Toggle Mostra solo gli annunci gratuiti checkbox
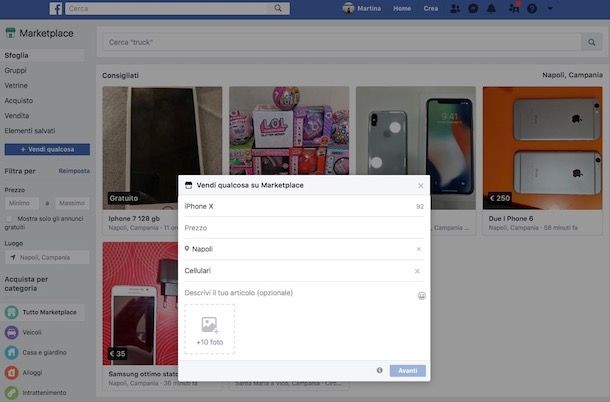Image resolution: width=610 pixels, height=402 pixels. tap(9, 219)
